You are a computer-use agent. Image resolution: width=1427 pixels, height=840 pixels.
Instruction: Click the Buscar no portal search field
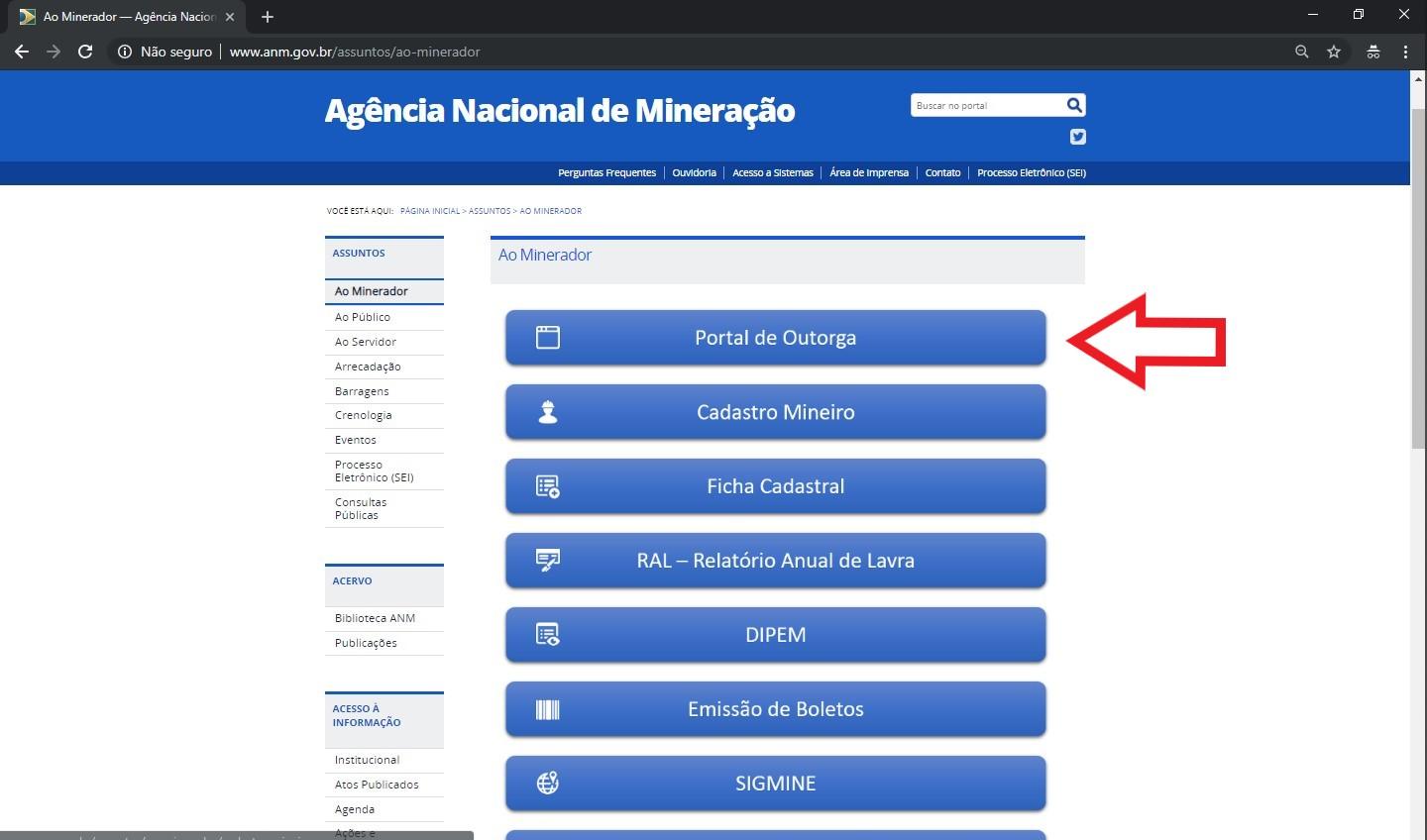tap(987, 105)
